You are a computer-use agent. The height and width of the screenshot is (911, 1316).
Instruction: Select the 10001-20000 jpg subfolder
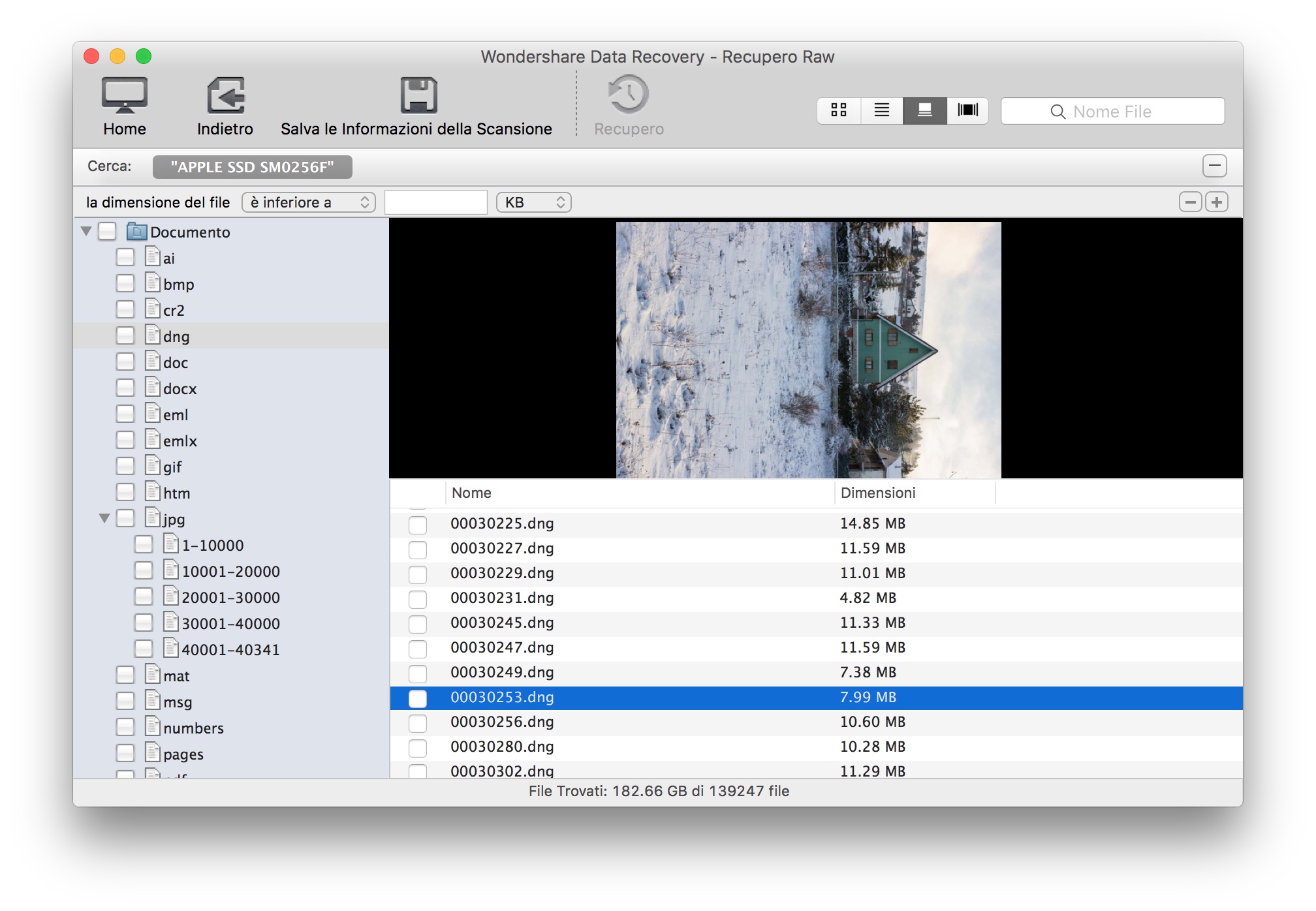point(230,572)
